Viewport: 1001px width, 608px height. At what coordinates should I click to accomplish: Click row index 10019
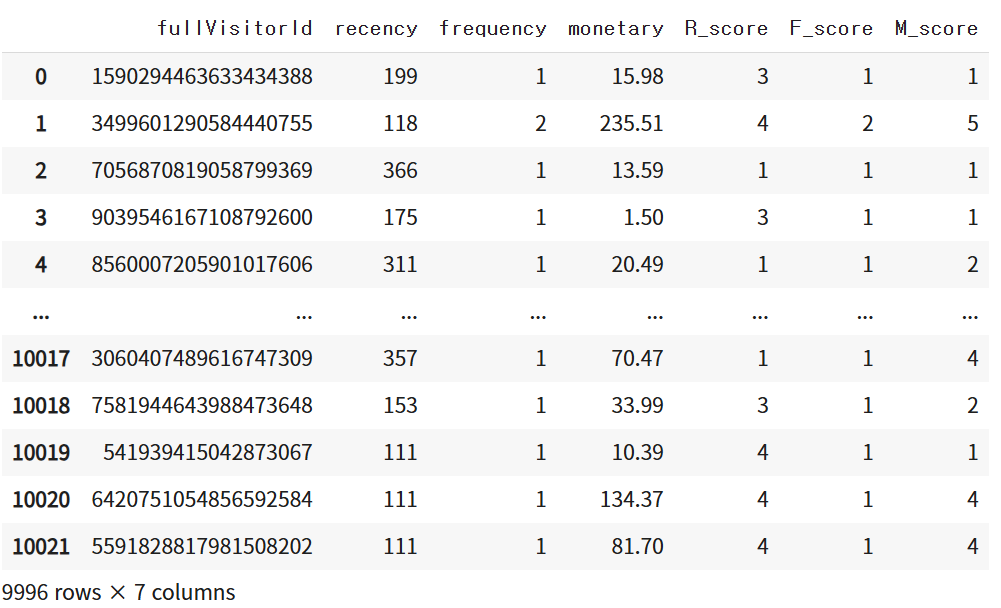41,453
